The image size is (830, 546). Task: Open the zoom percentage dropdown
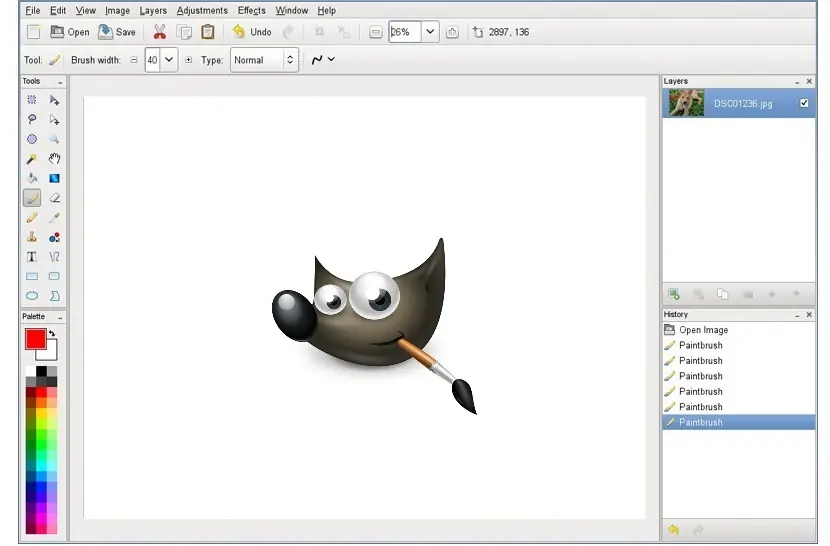tap(430, 32)
